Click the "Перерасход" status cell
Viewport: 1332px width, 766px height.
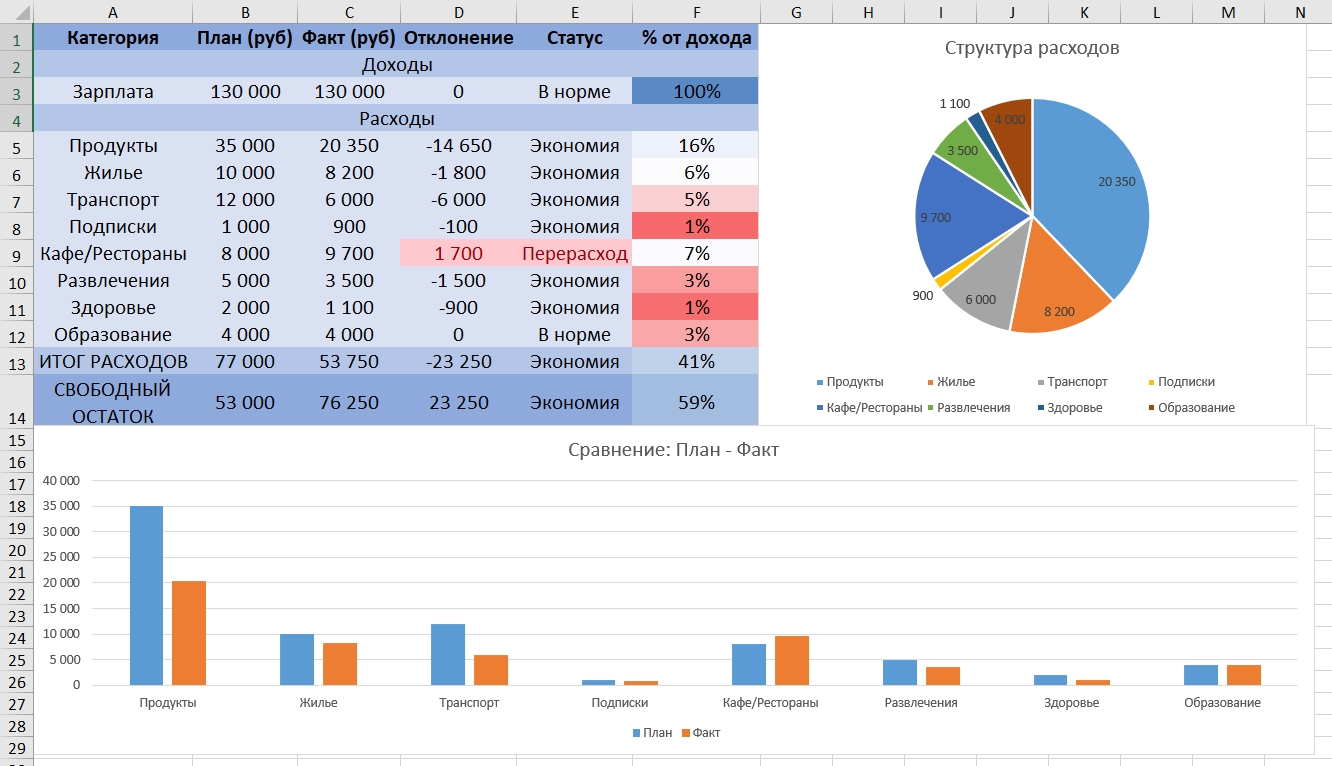tap(575, 254)
